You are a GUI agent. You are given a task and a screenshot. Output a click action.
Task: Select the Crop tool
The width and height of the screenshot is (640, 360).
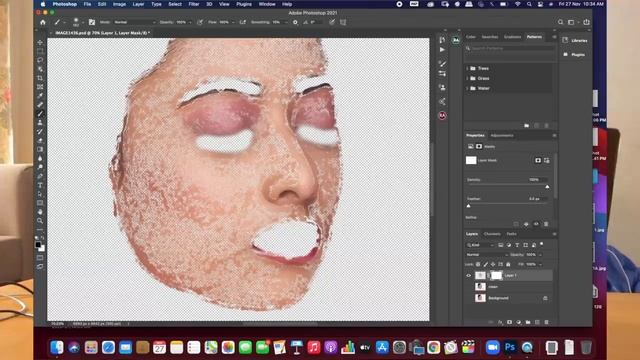tap(40, 78)
